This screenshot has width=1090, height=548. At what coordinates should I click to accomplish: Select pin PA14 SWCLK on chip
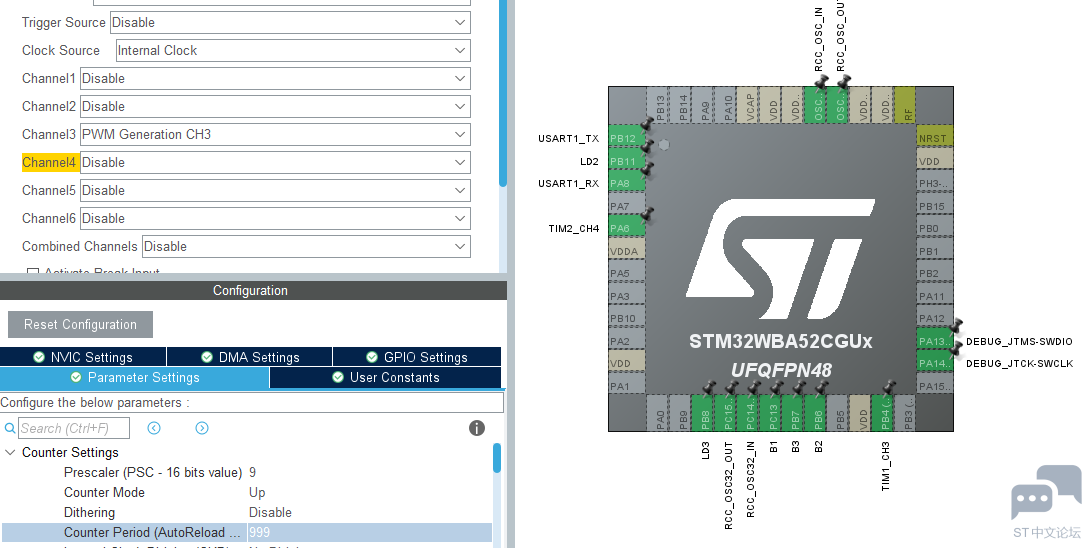point(935,363)
